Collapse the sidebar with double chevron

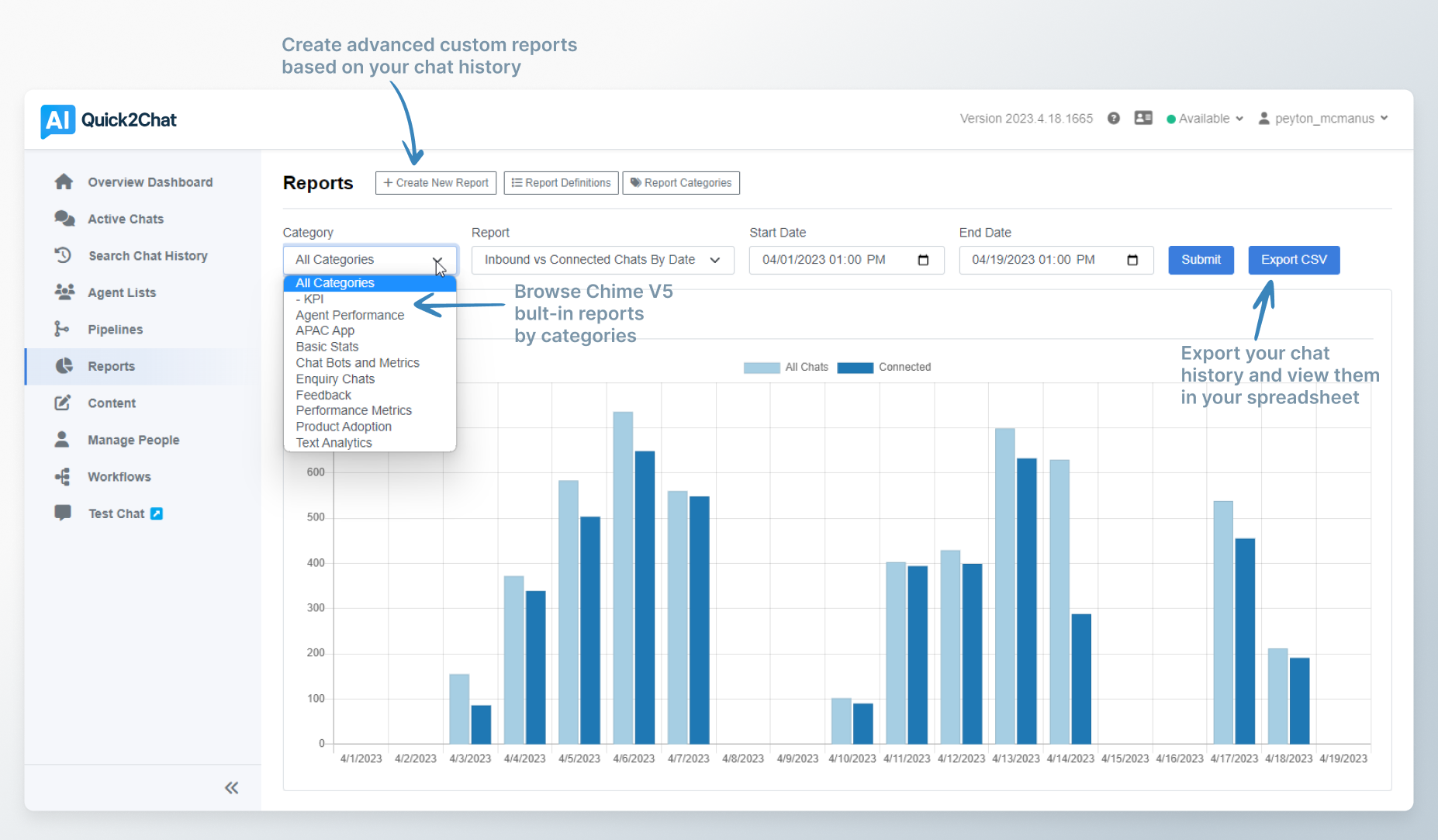coord(231,788)
